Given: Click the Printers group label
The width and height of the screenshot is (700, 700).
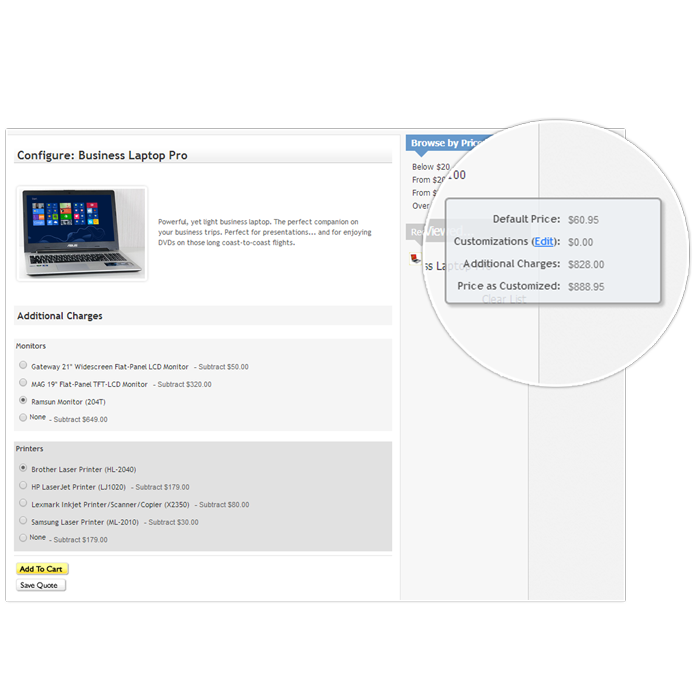Looking at the screenshot, I should point(29,449).
